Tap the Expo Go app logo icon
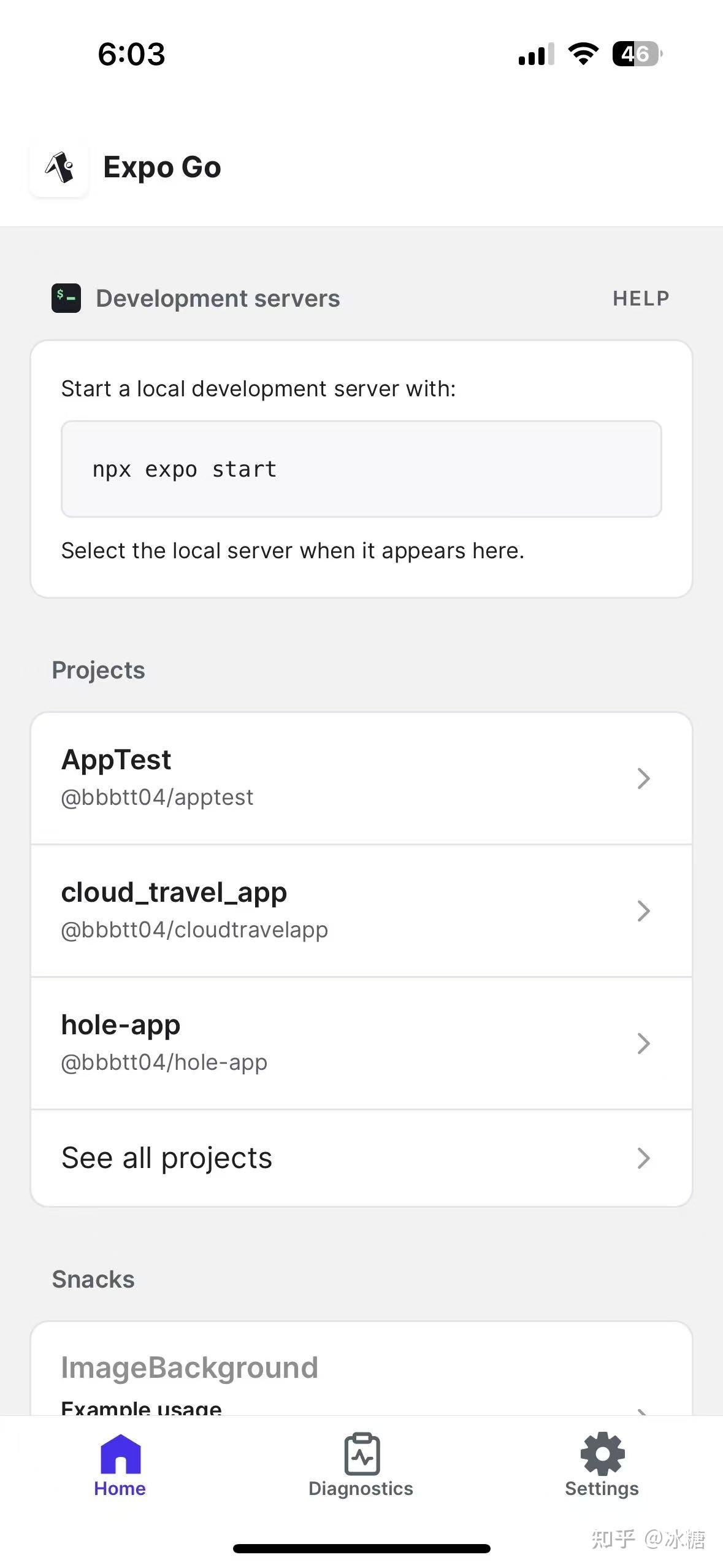Screen dimensions: 723x1568 pyautogui.click(x=58, y=168)
